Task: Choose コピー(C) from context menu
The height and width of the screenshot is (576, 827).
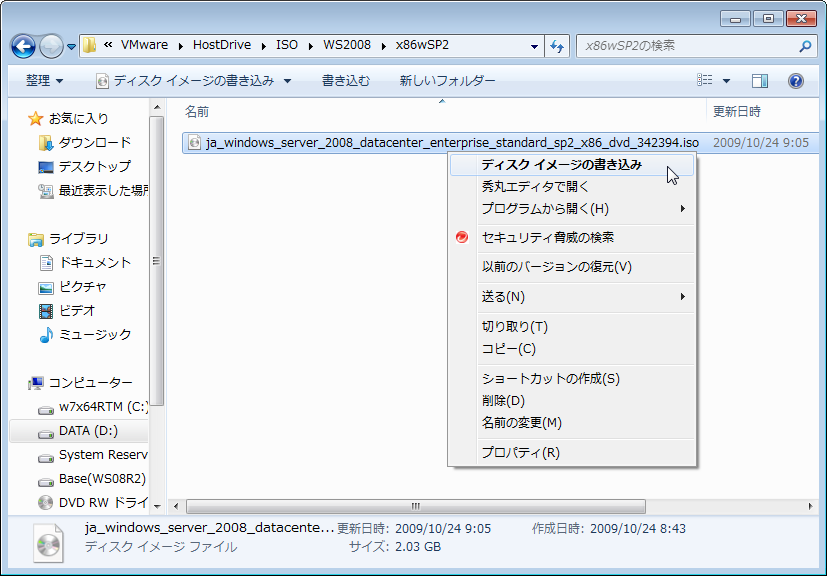Action: point(572,349)
